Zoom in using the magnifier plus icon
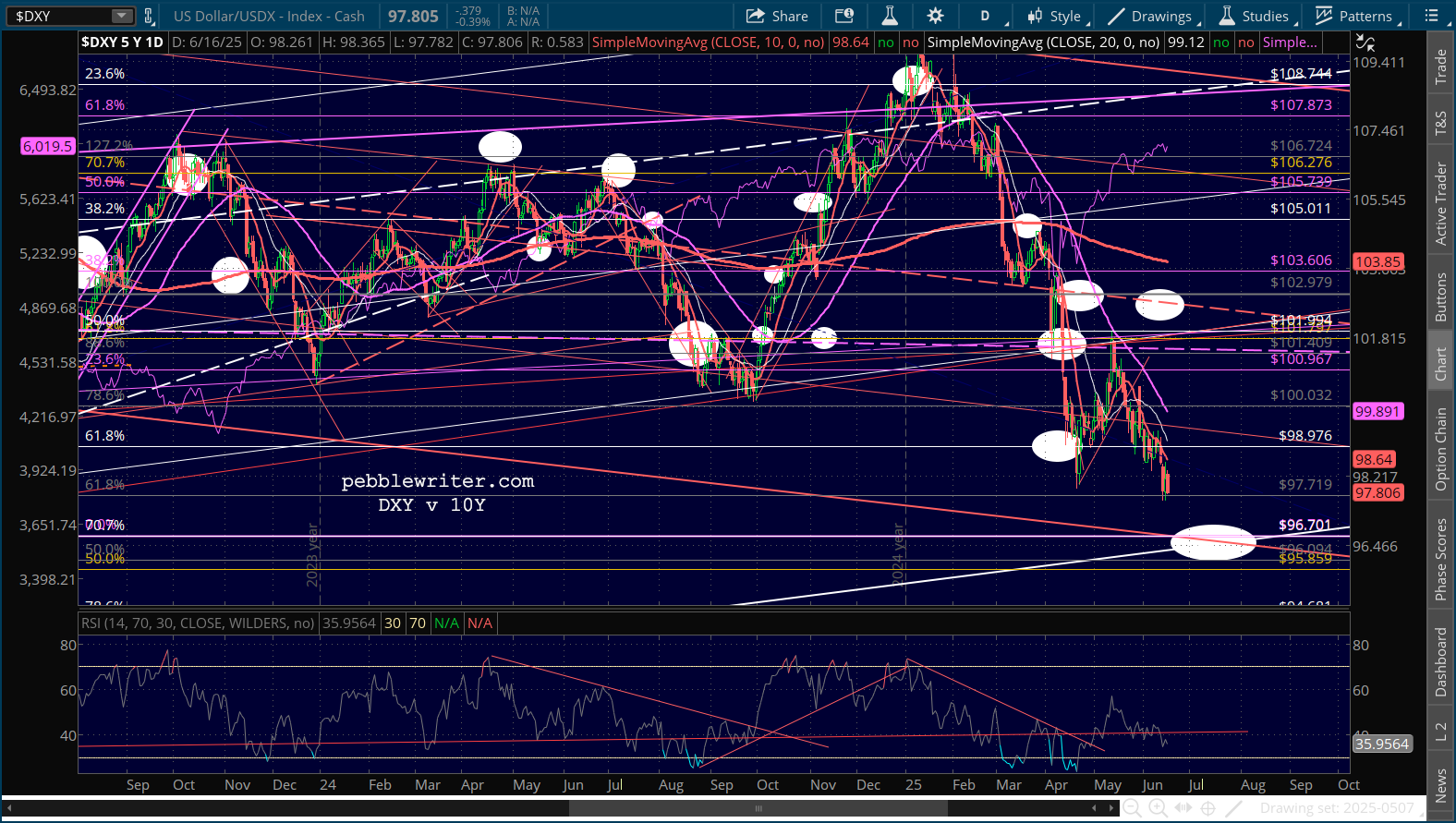 point(1158,808)
